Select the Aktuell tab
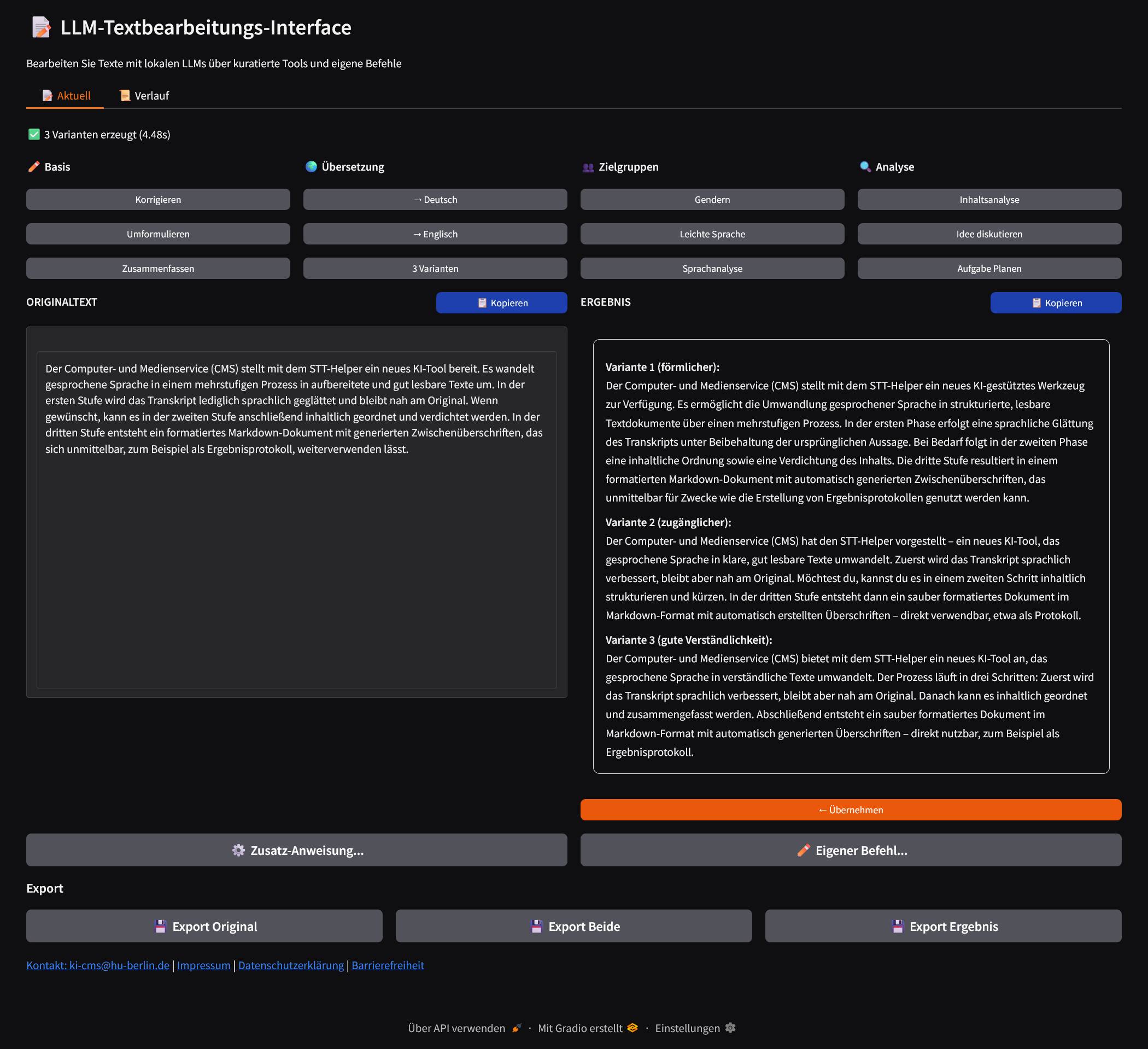 tap(66, 95)
